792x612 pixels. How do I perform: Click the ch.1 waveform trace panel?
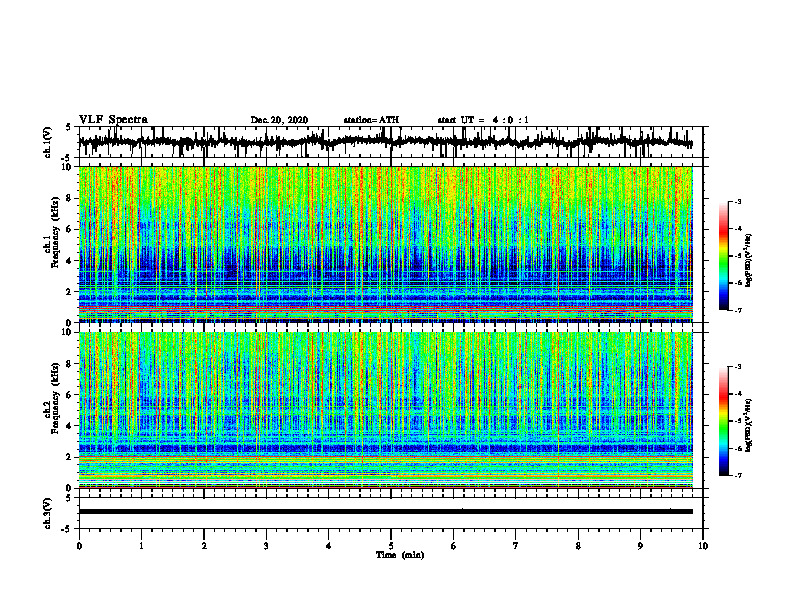[x=390, y=142]
